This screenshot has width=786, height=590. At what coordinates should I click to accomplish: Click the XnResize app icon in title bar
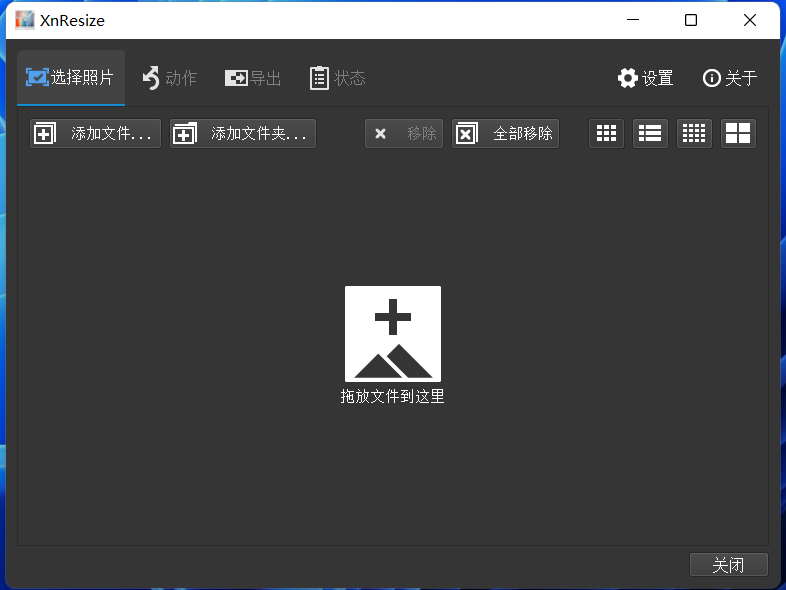(x=24, y=20)
